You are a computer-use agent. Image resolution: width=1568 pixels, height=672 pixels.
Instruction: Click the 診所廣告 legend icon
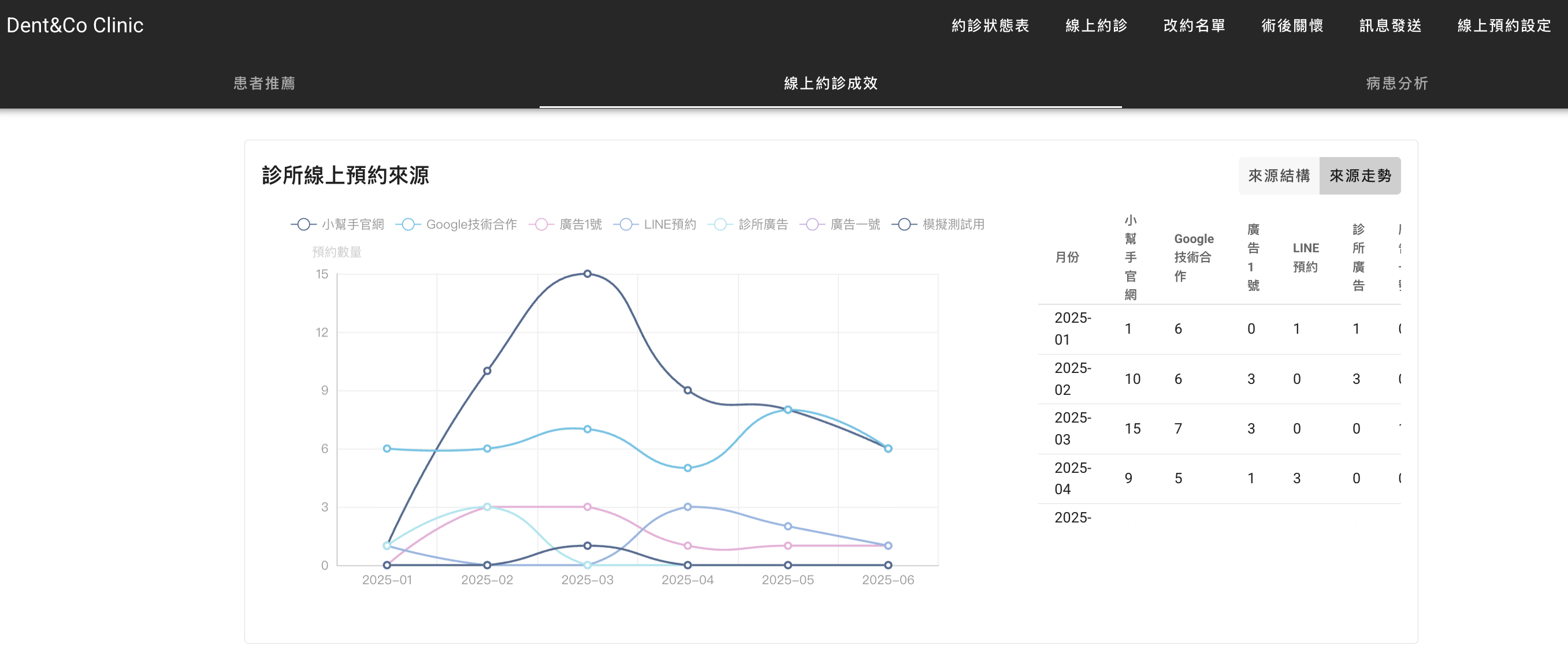pos(720,224)
